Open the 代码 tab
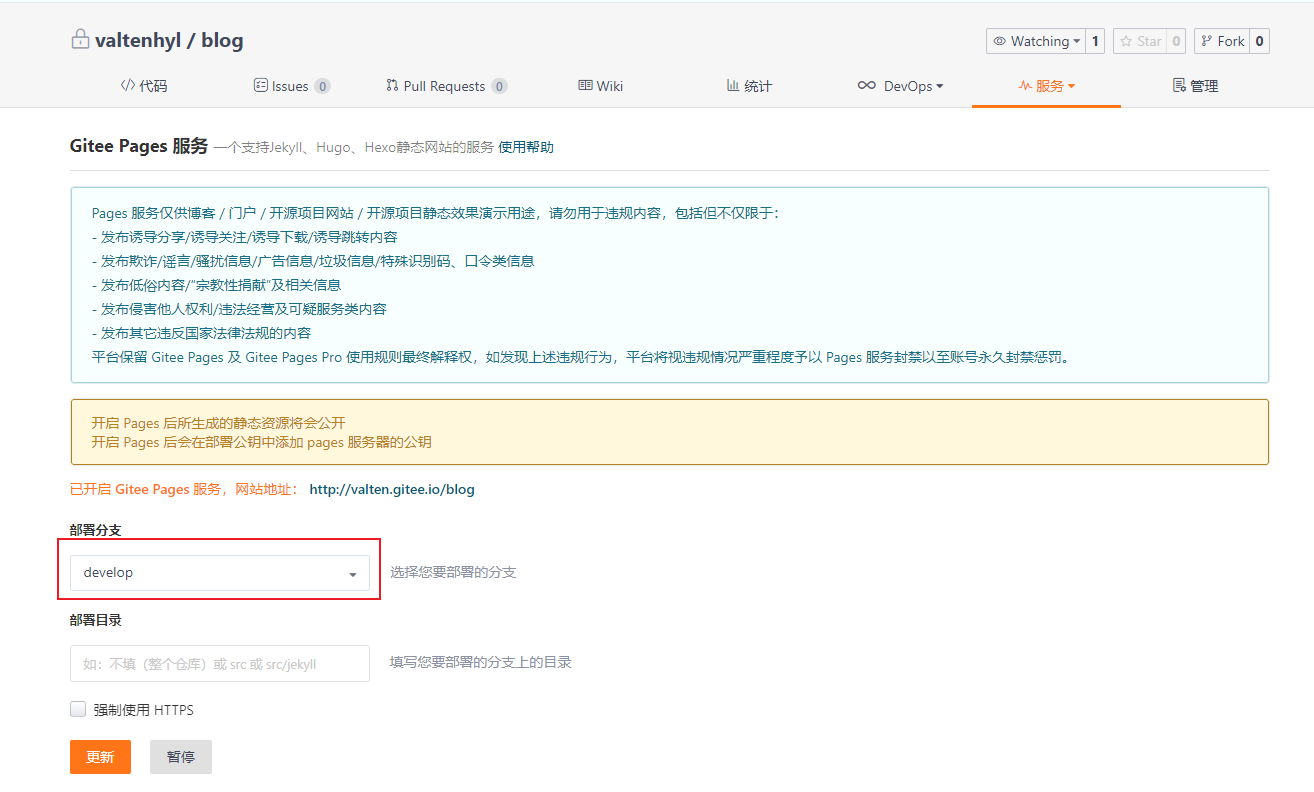 pos(144,86)
